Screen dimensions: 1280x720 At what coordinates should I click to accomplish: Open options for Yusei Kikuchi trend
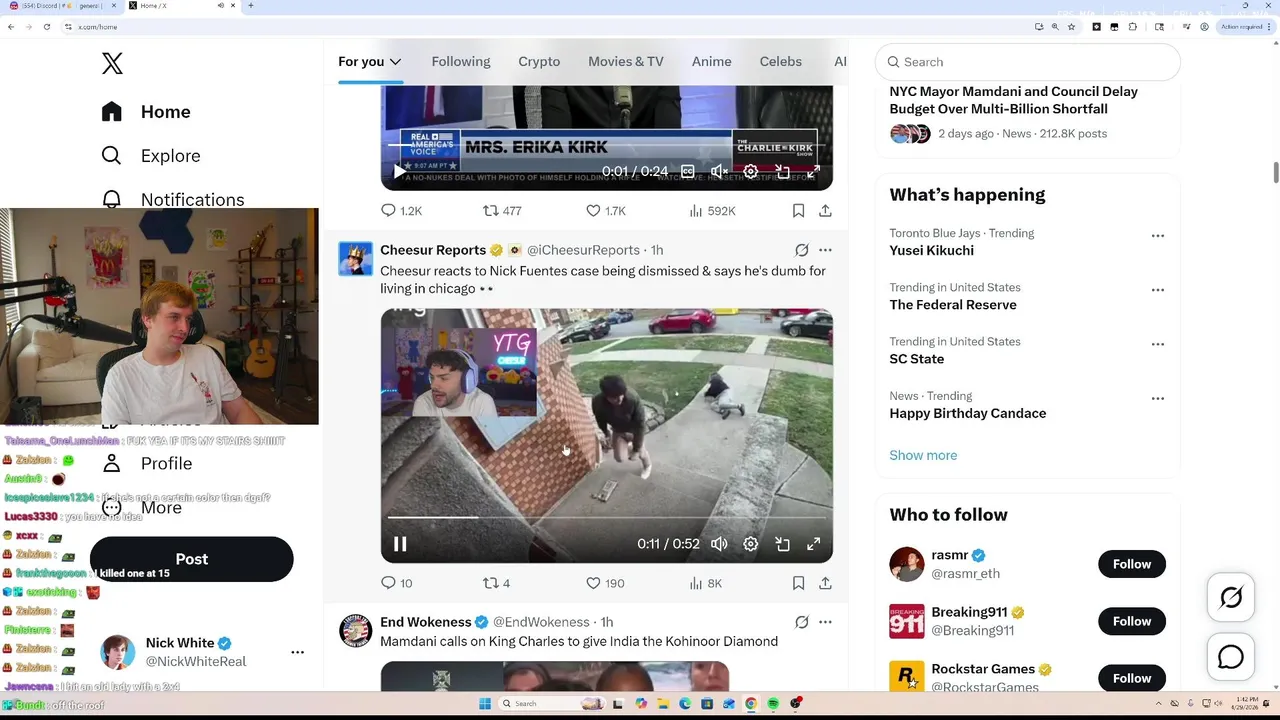click(x=1158, y=236)
